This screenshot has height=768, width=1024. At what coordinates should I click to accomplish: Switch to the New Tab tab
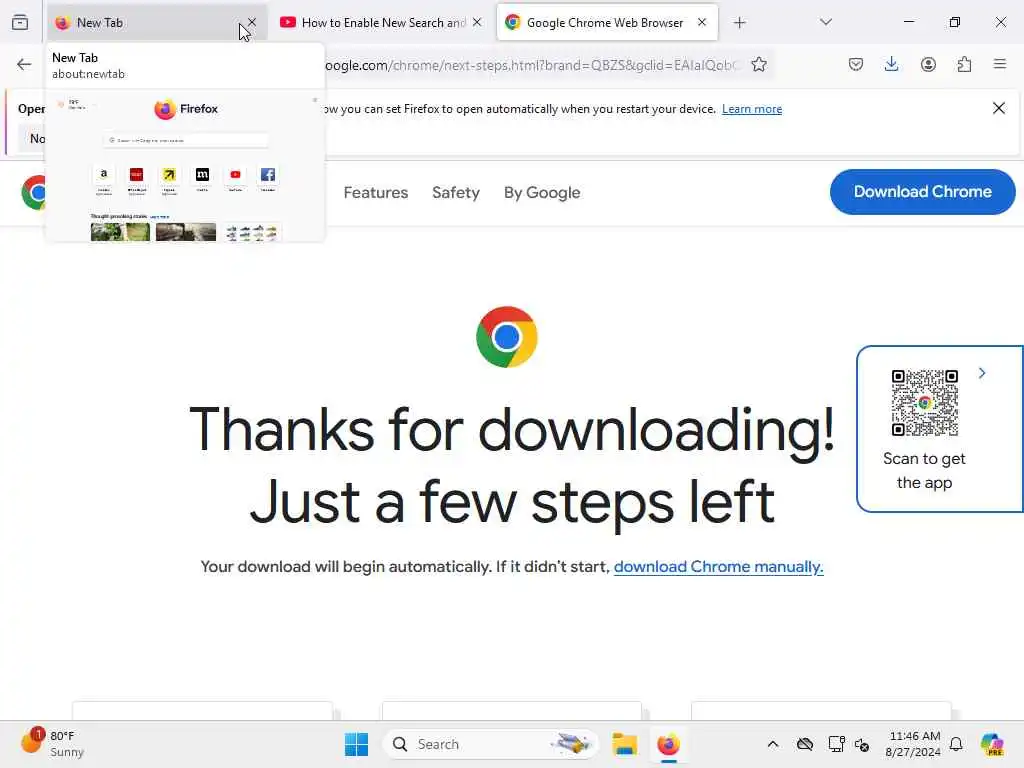click(157, 22)
